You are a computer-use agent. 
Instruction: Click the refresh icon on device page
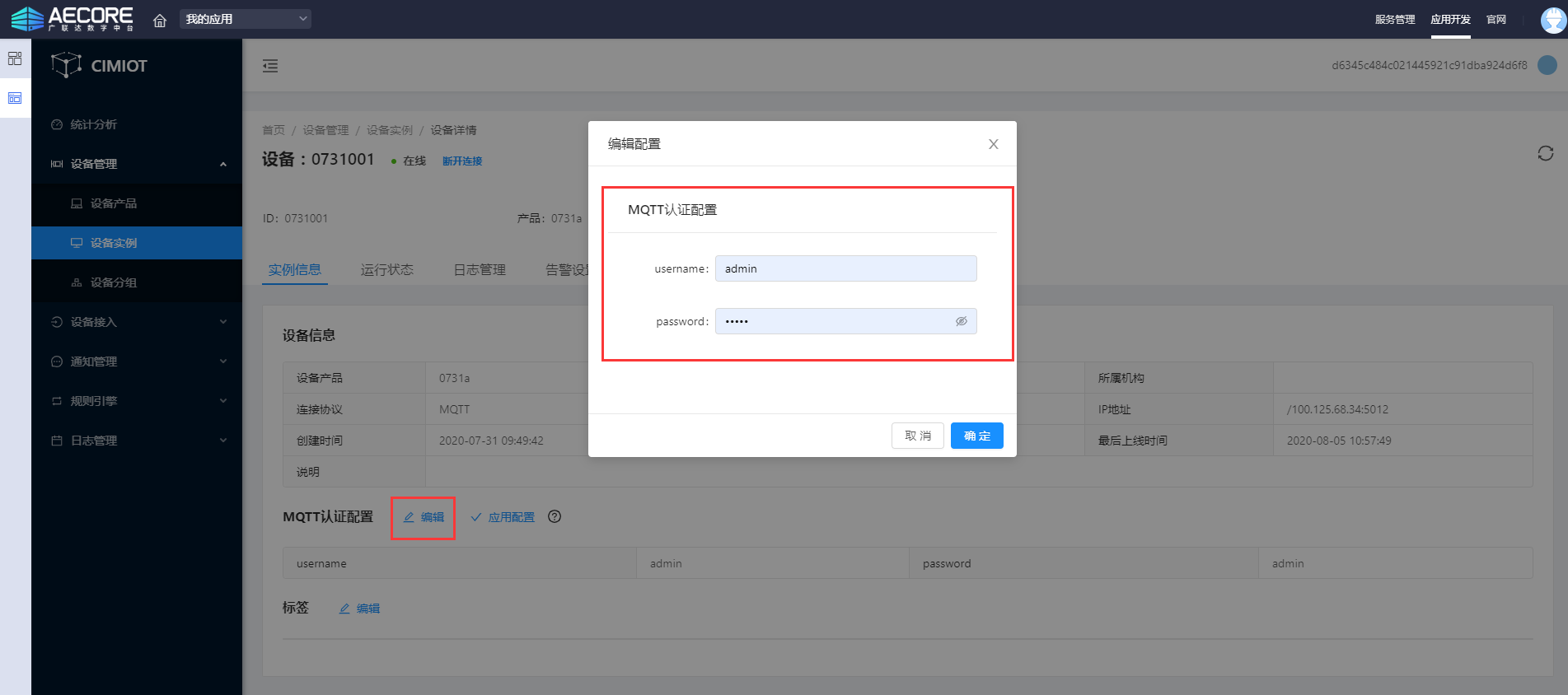(x=1545, y=153)
